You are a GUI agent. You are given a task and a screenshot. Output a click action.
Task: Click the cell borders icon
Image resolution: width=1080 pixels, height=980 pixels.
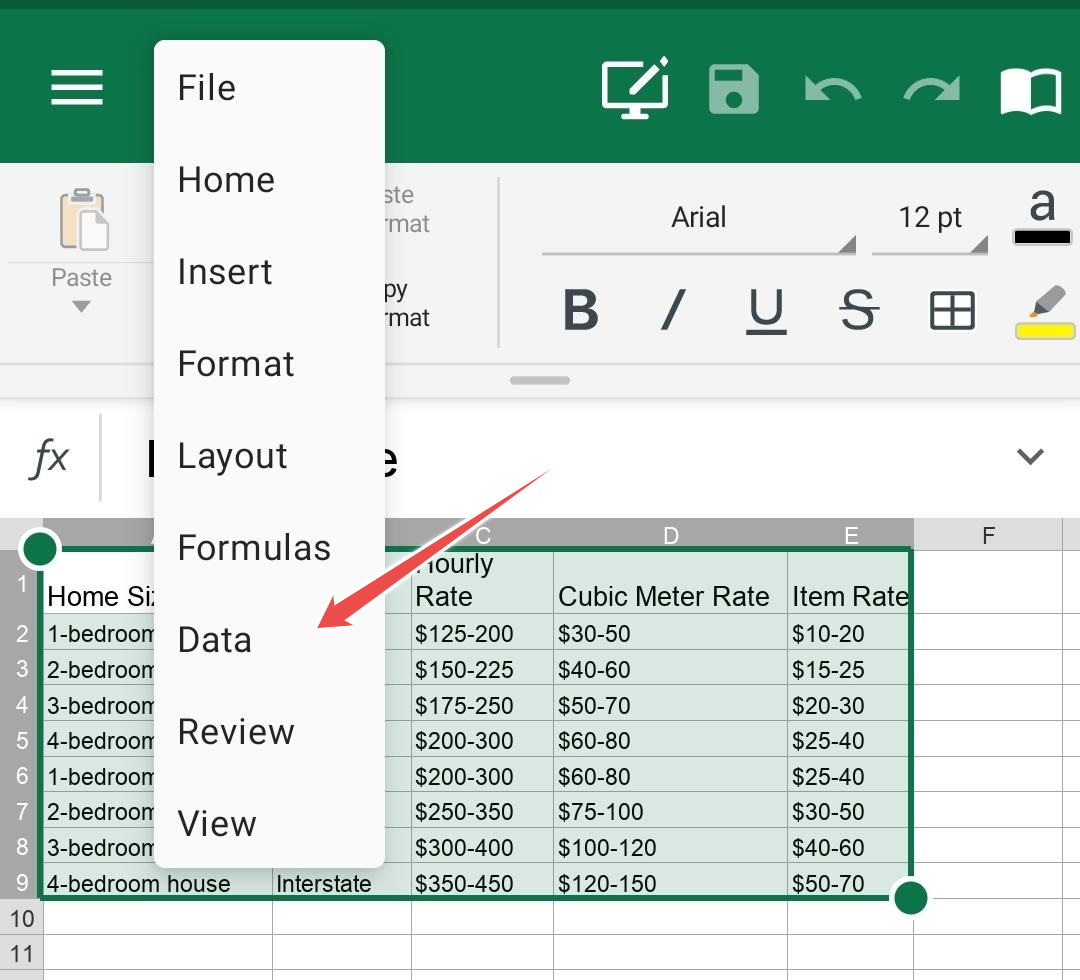coord(952,311)
